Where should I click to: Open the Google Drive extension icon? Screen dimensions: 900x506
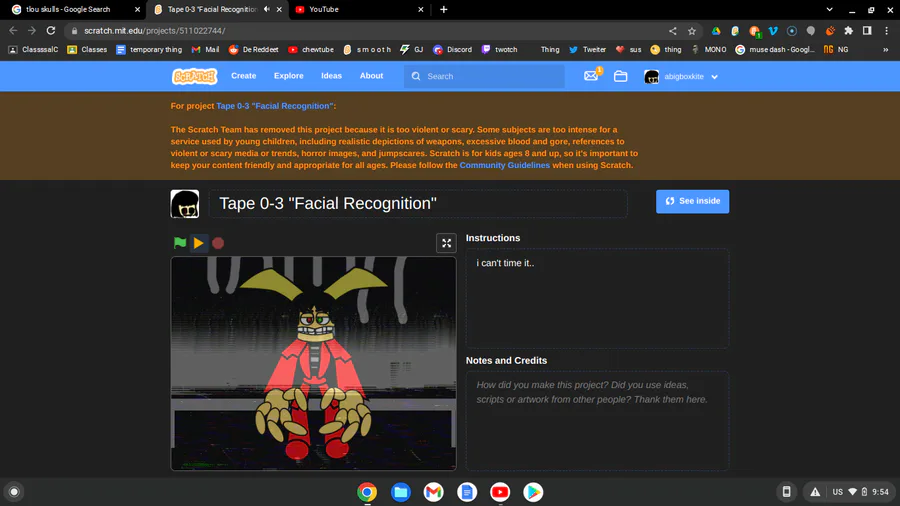pyautogui.click(x=716, y=31)
